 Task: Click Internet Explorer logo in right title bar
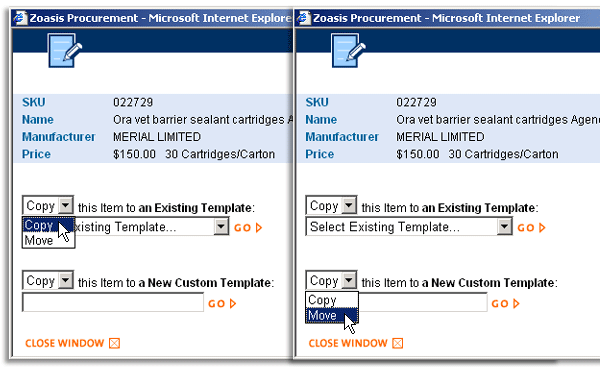[304, 18]
